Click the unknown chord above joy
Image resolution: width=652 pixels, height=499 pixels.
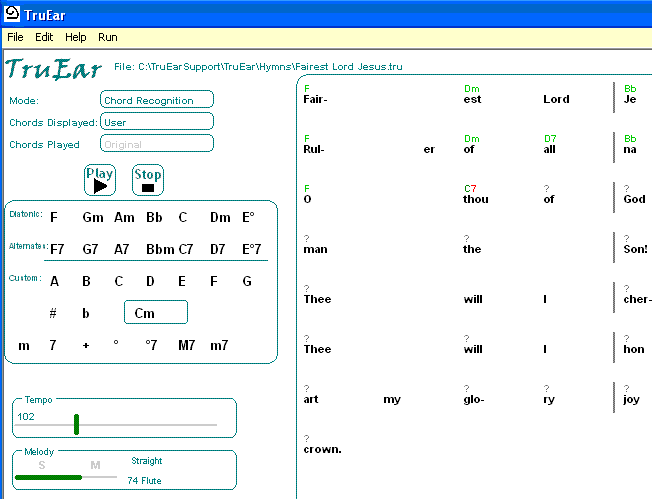[x=627, y=388]
